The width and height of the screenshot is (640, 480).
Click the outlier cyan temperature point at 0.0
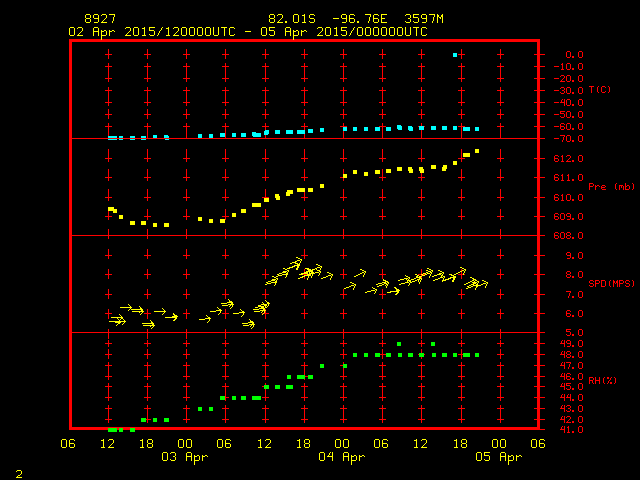point(455,55)
